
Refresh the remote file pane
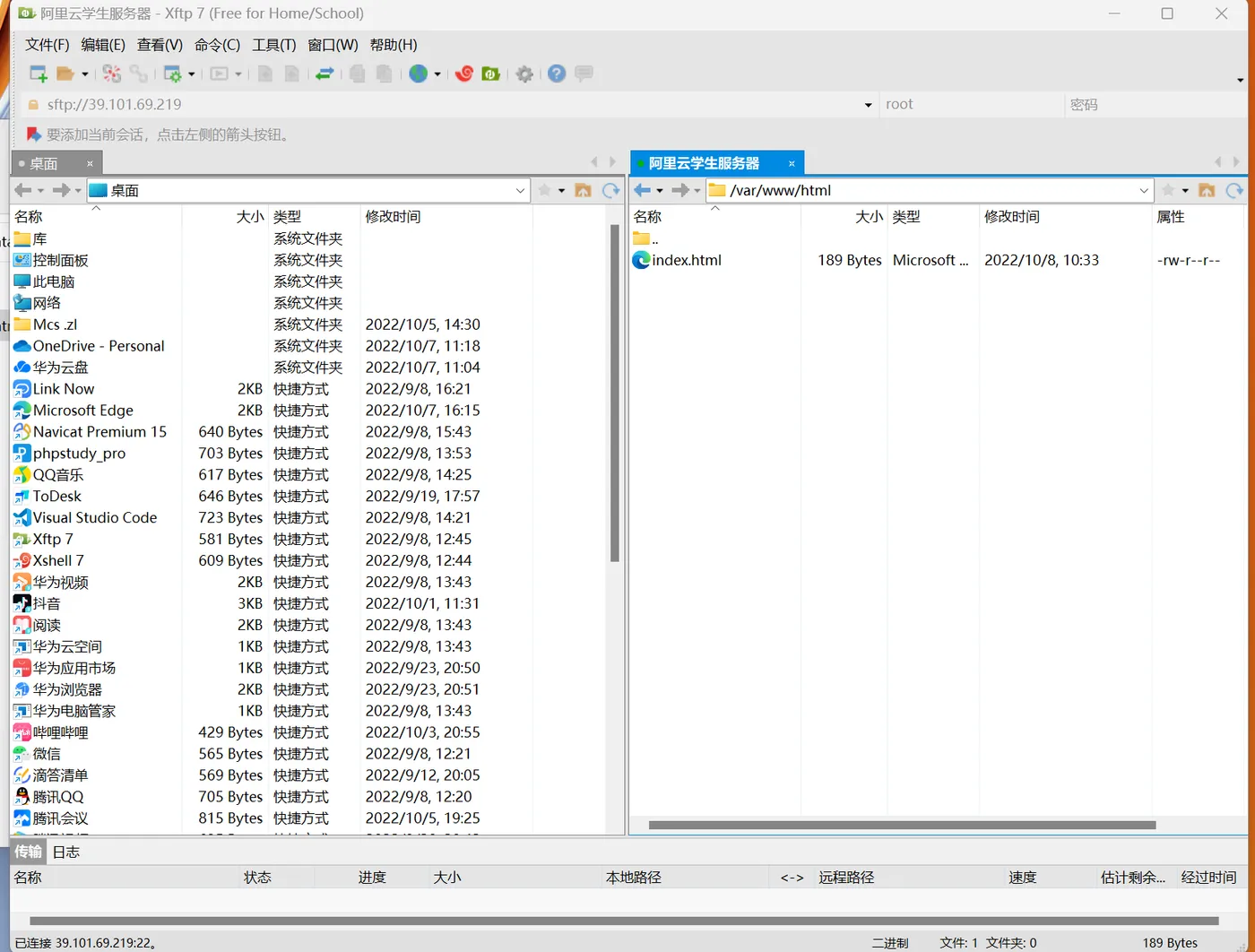coord(1235,190)
